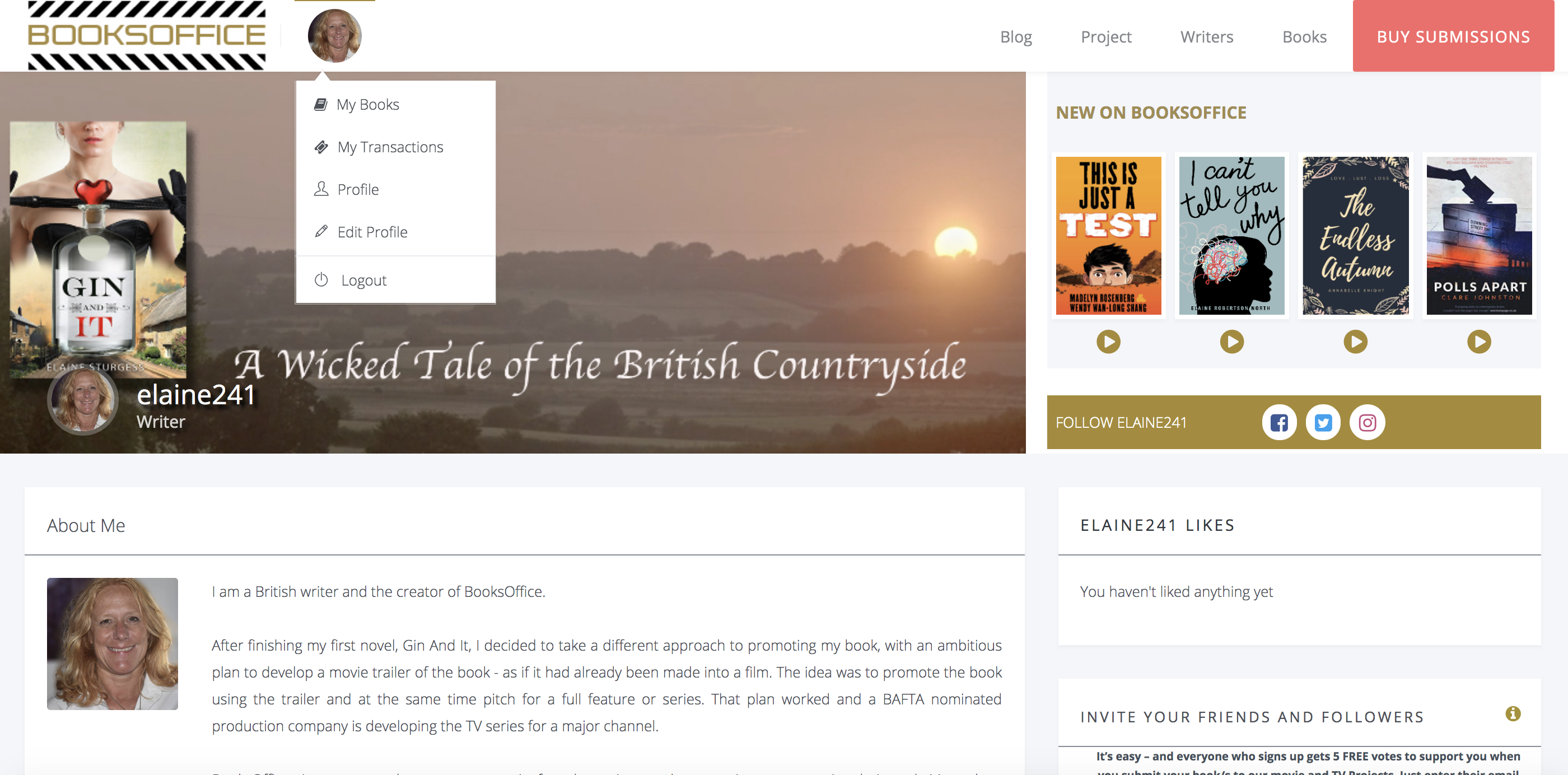Open elaine241's Instagram page icon
Image resolution: width=1568 pixels, height=775 pixels.
click(x=1367, y=423)
